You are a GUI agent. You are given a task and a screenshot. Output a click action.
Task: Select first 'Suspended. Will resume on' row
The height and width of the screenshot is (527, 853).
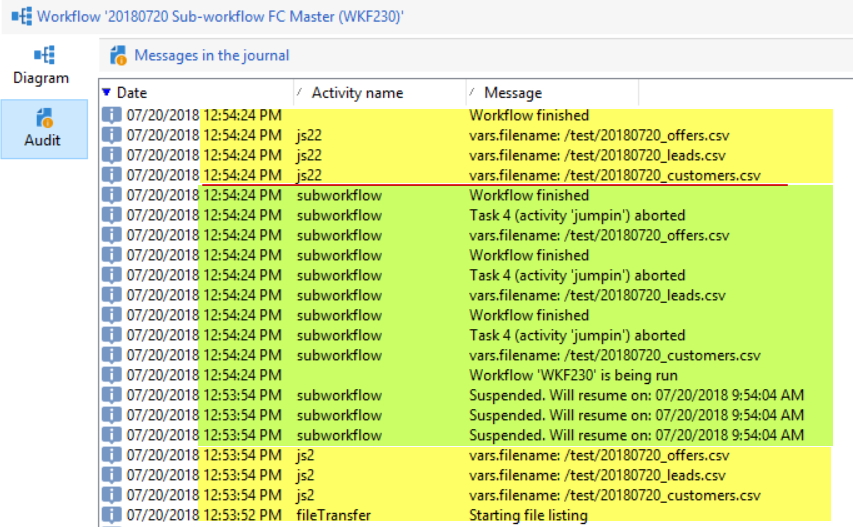636,395
